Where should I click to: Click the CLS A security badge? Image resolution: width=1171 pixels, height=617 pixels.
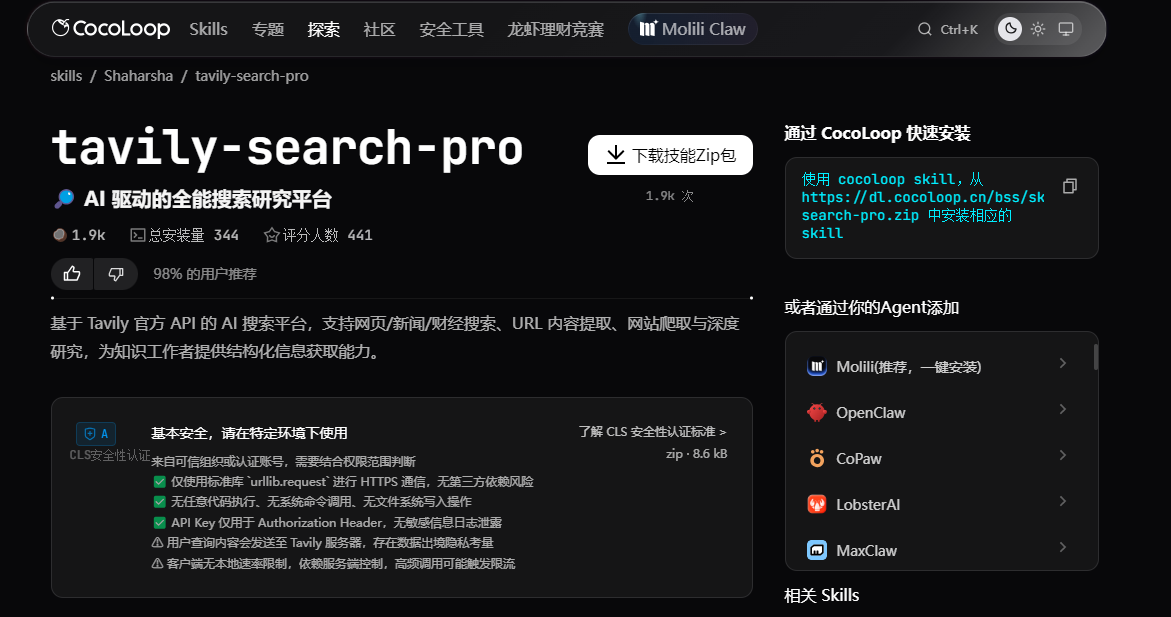point(96,434)
